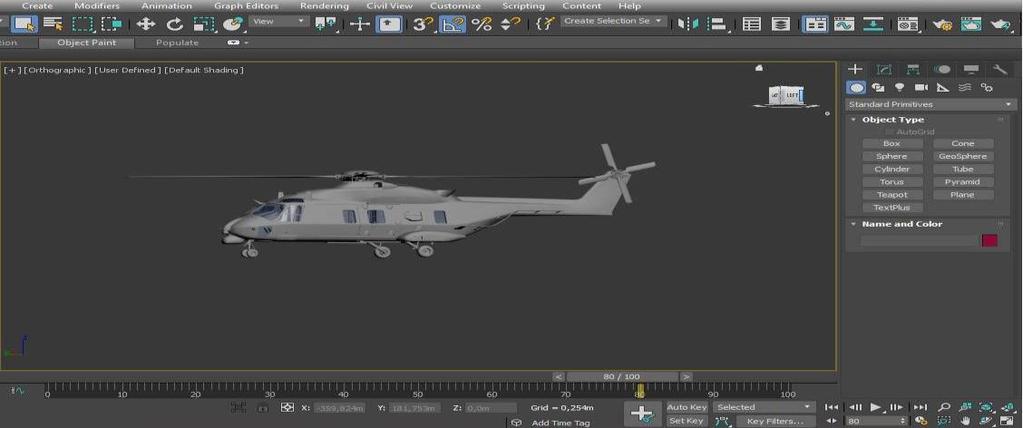Click the red object color swatch

point(990,240)
